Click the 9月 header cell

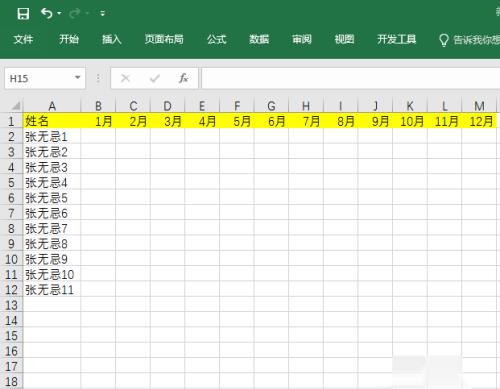click(375, 121)
